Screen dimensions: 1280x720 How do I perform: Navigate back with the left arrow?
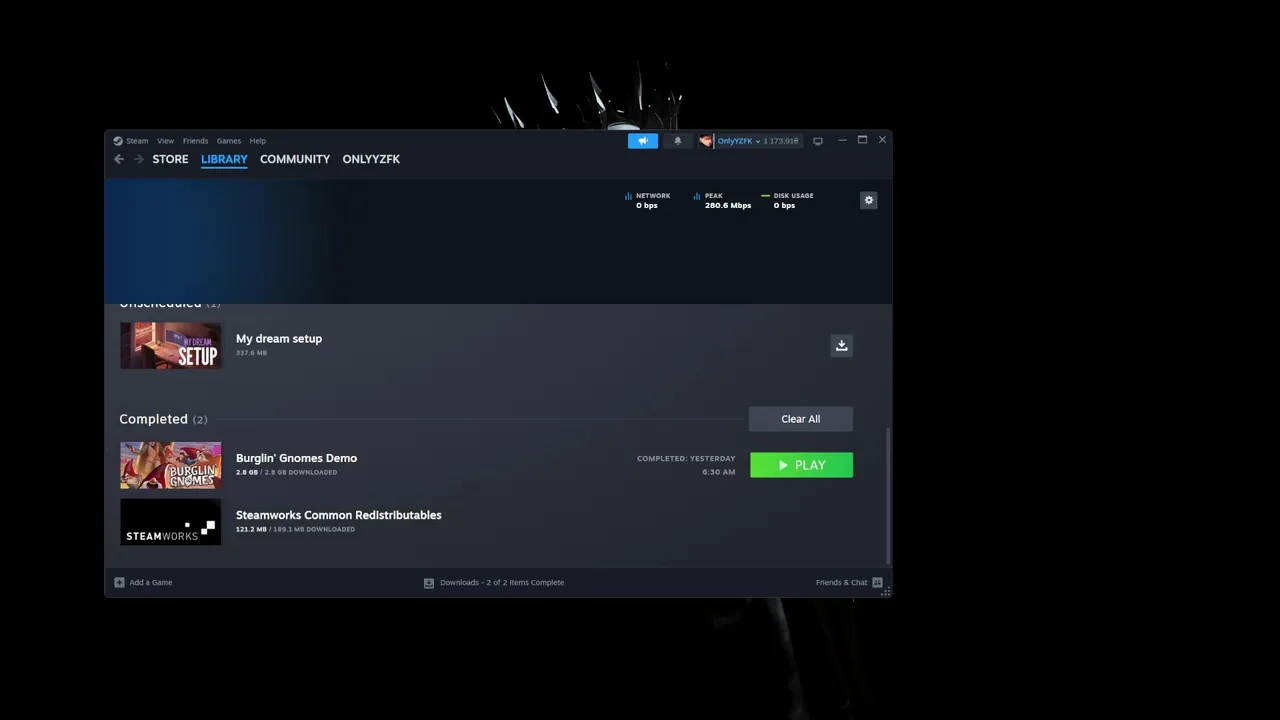point(119,159)
